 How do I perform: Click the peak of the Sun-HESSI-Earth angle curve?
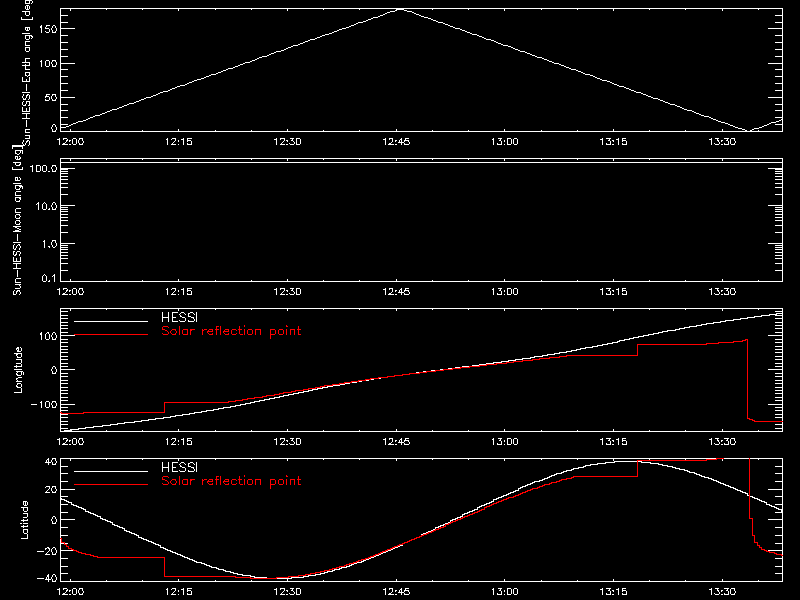(402, 9)
